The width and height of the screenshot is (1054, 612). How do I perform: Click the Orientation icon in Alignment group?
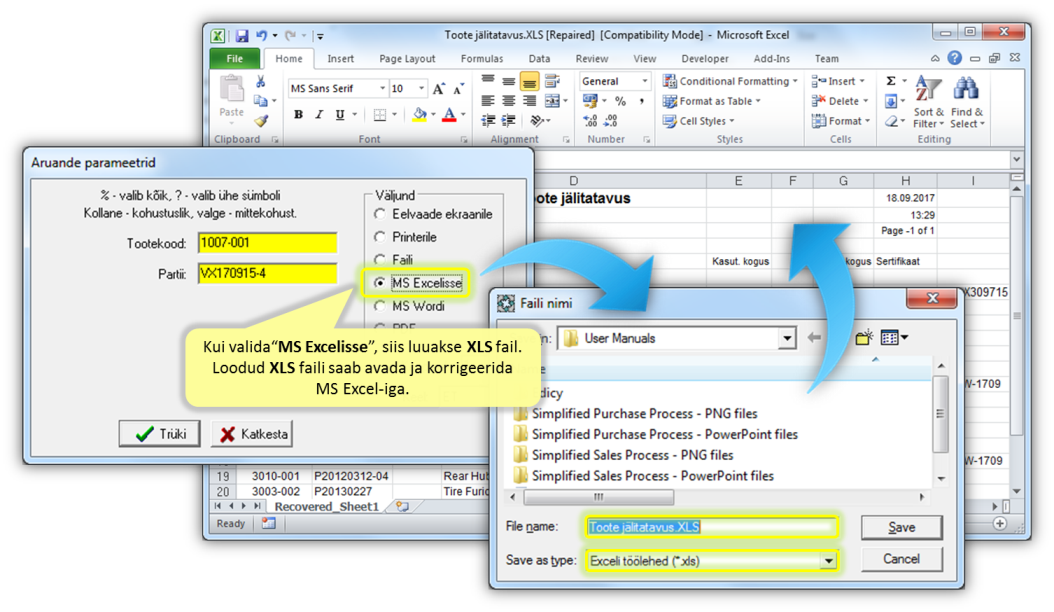(536, 121)
